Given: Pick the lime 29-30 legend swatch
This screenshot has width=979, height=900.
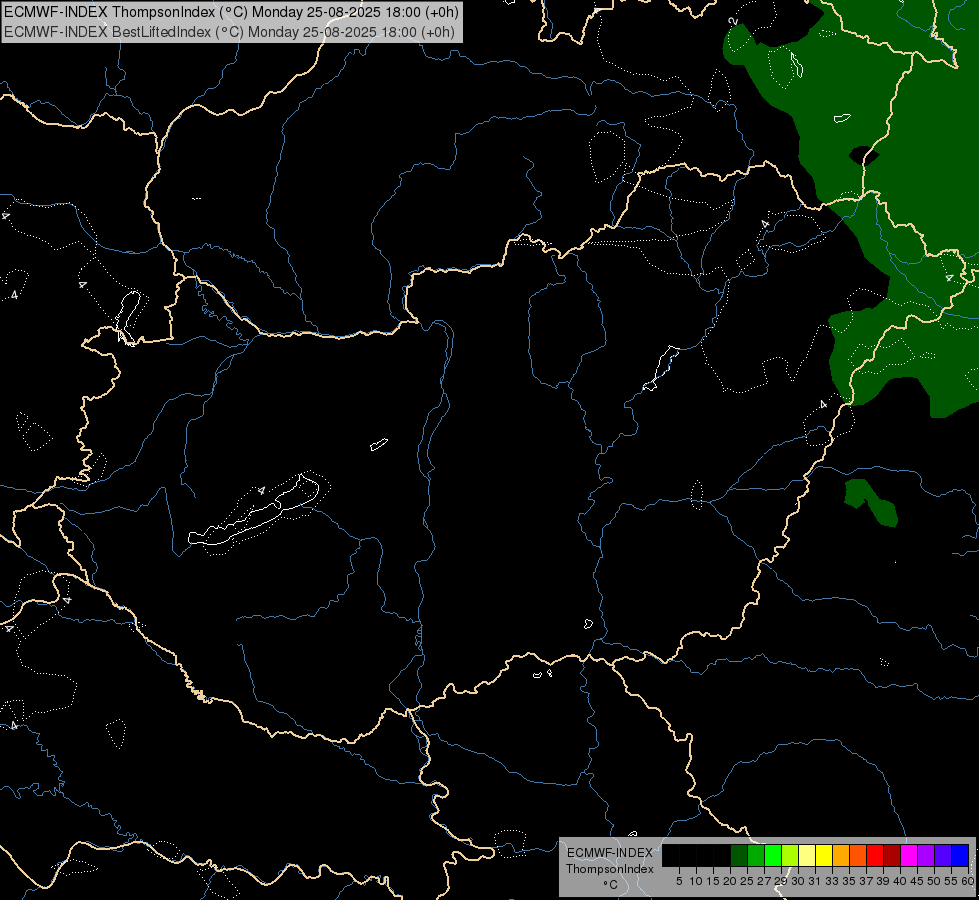Looking at the screenshot, I should 790,855.
